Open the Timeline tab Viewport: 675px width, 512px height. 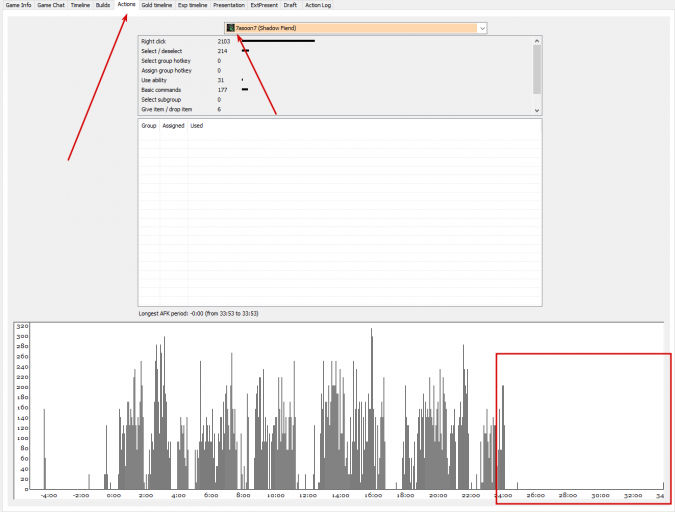point(80,5)
